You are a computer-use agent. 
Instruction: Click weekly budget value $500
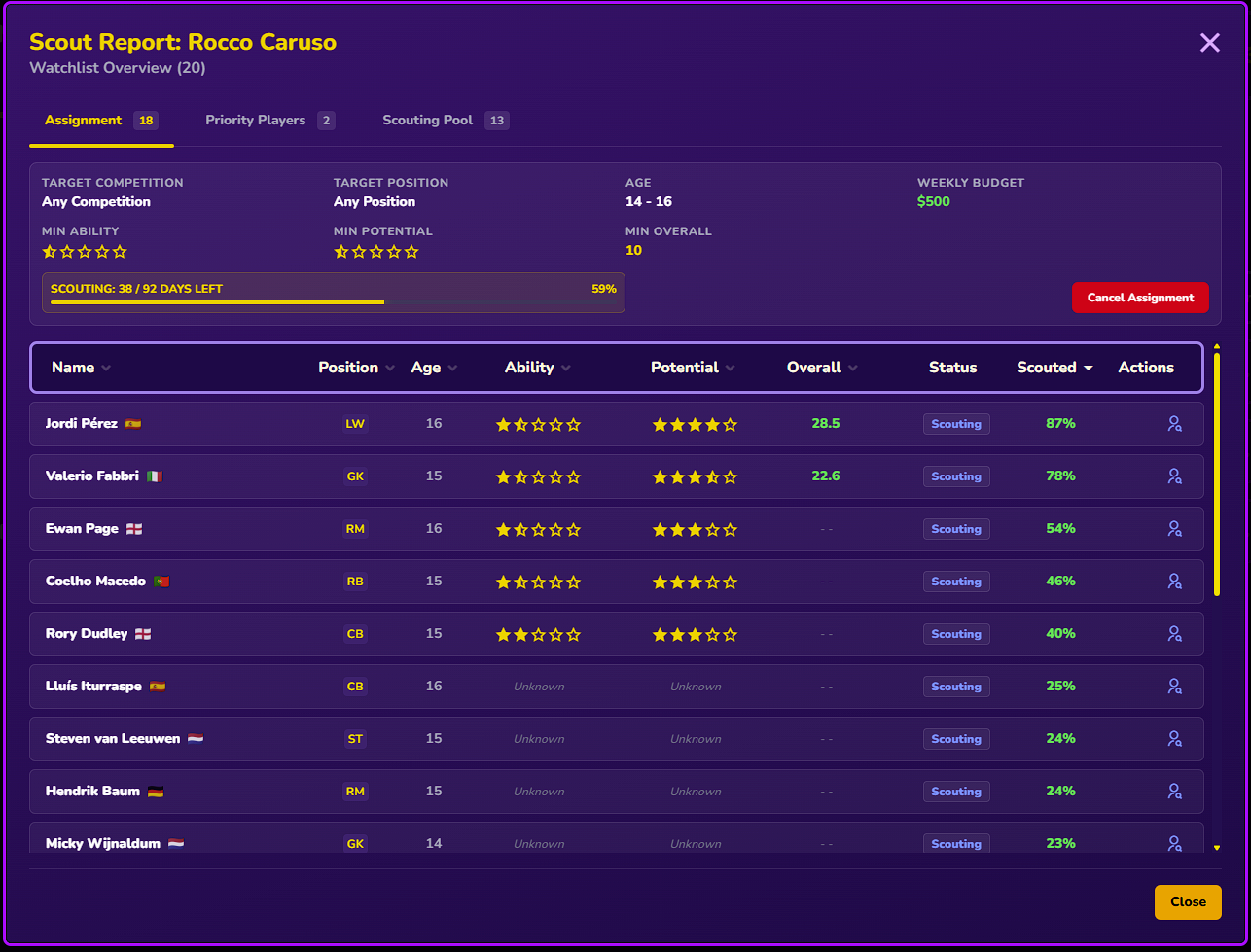coord(934,202)
